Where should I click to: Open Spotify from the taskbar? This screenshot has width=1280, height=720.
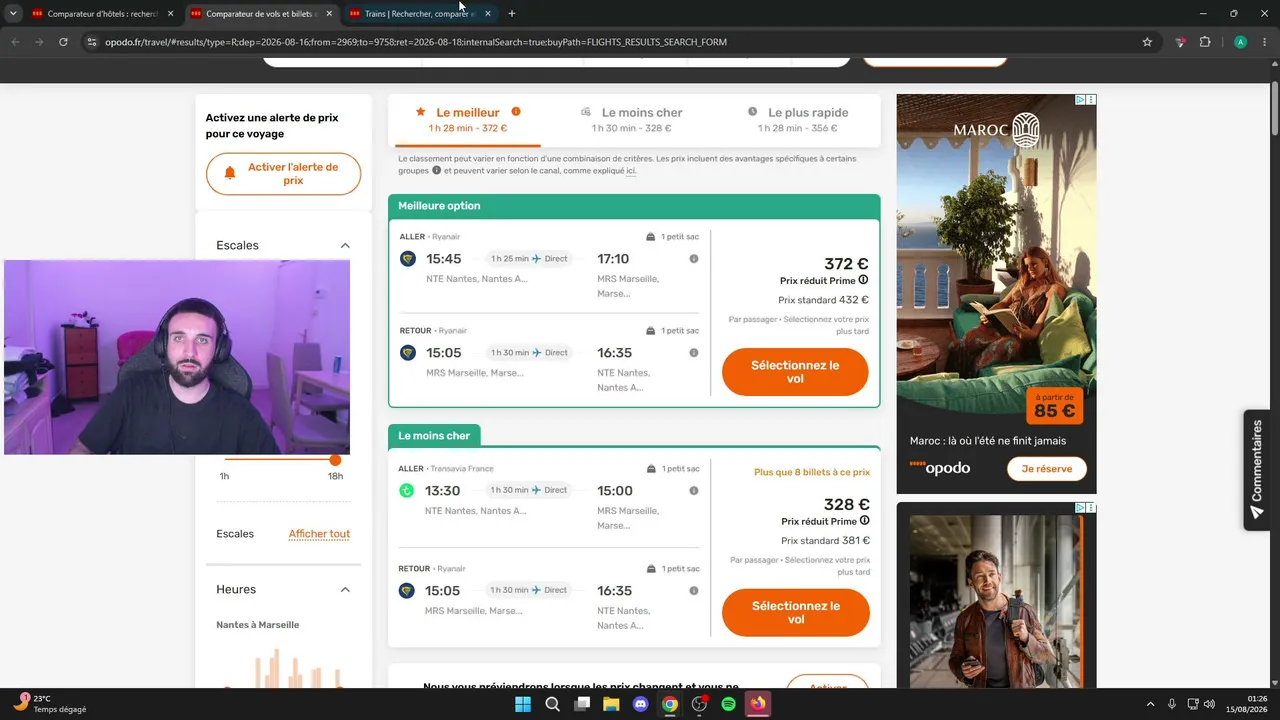click(729, 704)
